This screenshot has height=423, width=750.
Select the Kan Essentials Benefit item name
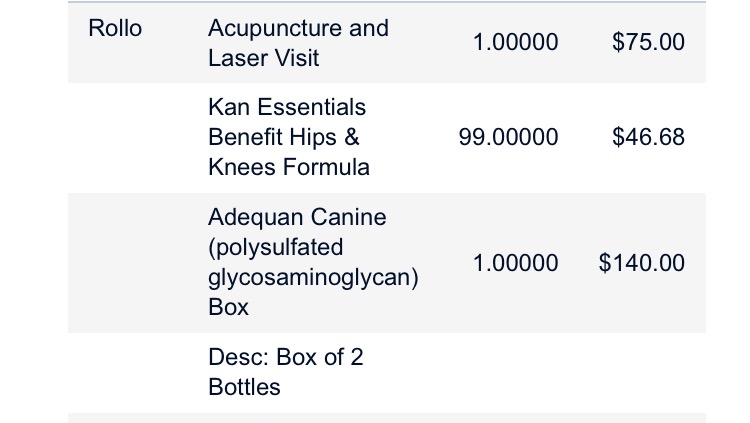pyautogui.click(x=288, y=122)
